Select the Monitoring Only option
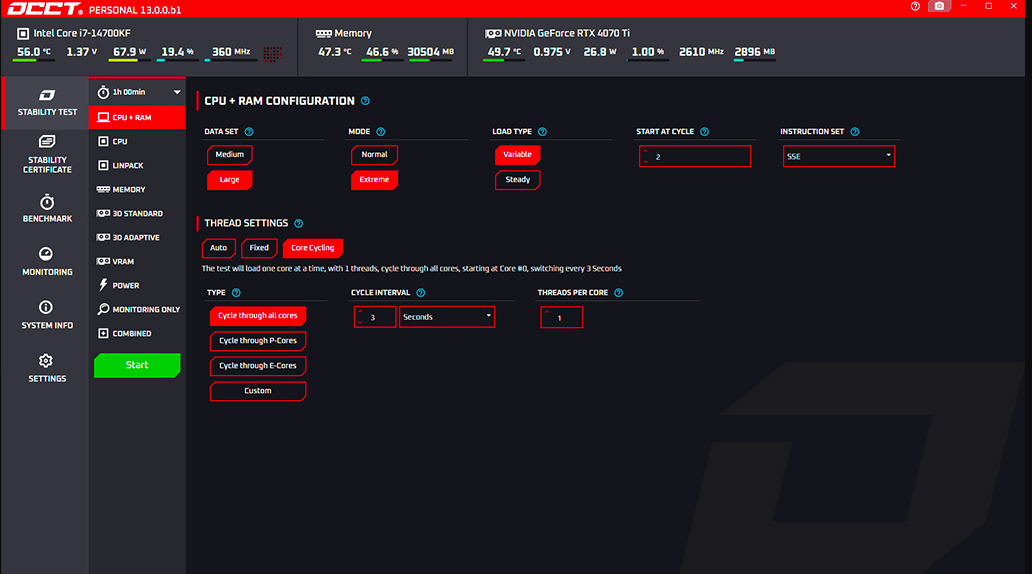This screenshot has height=574, width=1032. click(138, 309)
